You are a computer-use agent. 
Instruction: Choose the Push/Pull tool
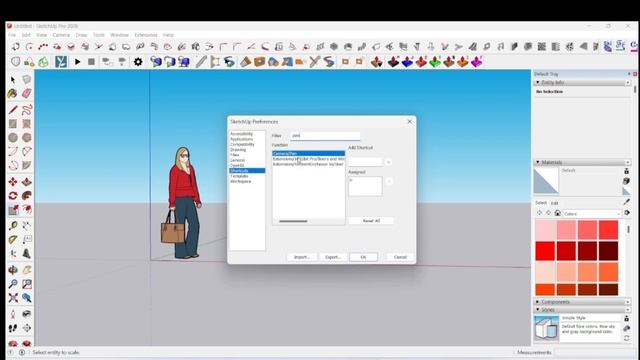pos(27,182)
